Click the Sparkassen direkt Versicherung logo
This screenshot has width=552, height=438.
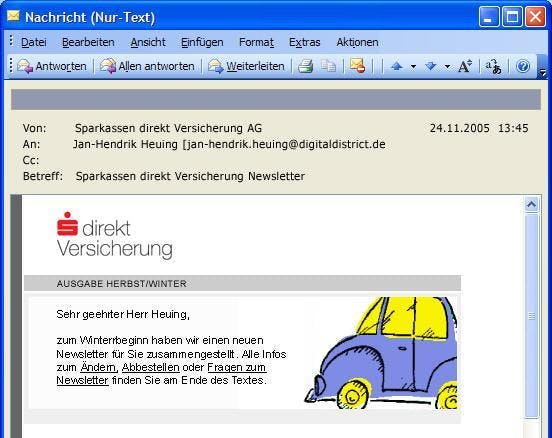[114, 236]
